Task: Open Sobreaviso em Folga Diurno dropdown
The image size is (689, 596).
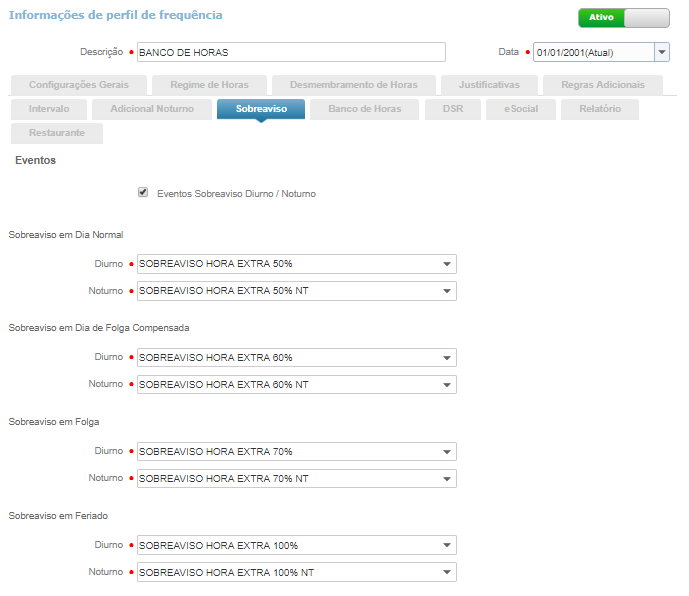Action: 445,452
